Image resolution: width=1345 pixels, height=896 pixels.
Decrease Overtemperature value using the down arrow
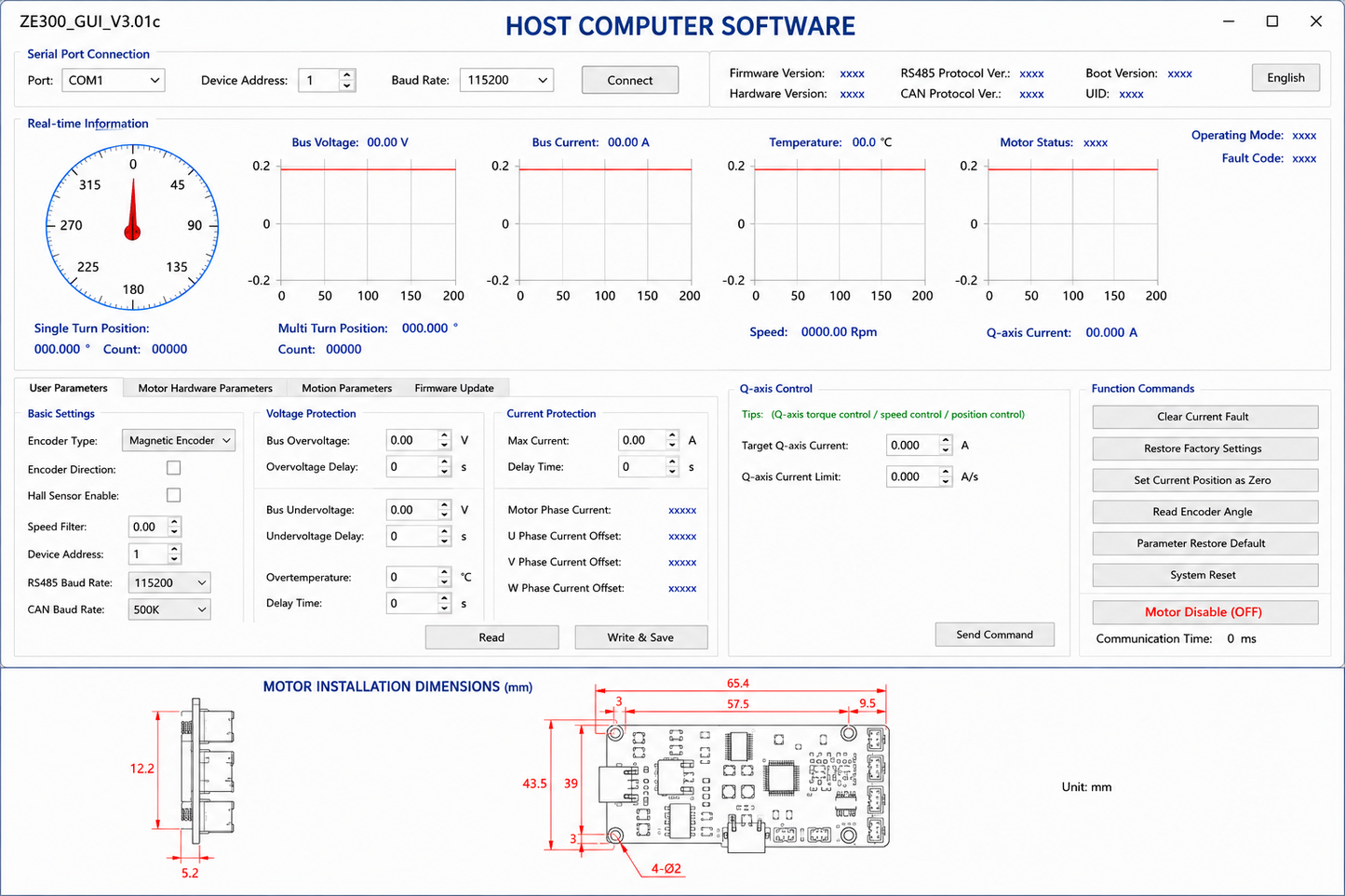coord(444,582)
